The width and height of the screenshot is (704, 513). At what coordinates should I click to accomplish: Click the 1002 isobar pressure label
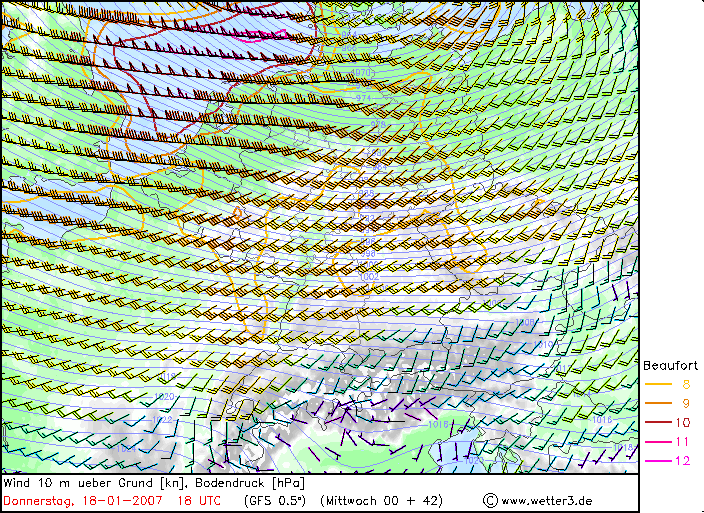tap(369, 276)
